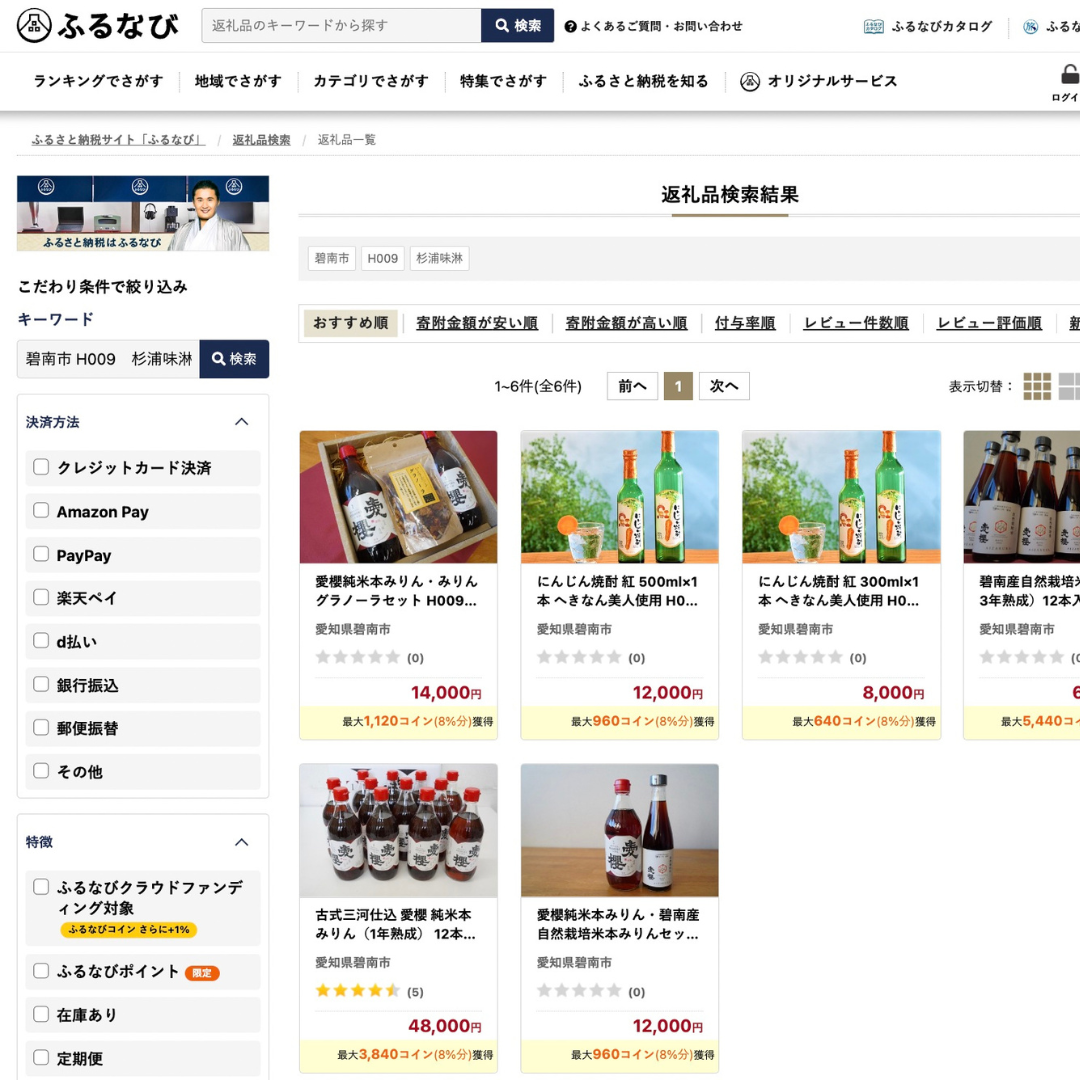Click the 杉浦味淋 search tag
This screenshot has width=1080, height=1080.
pos(439,258)
